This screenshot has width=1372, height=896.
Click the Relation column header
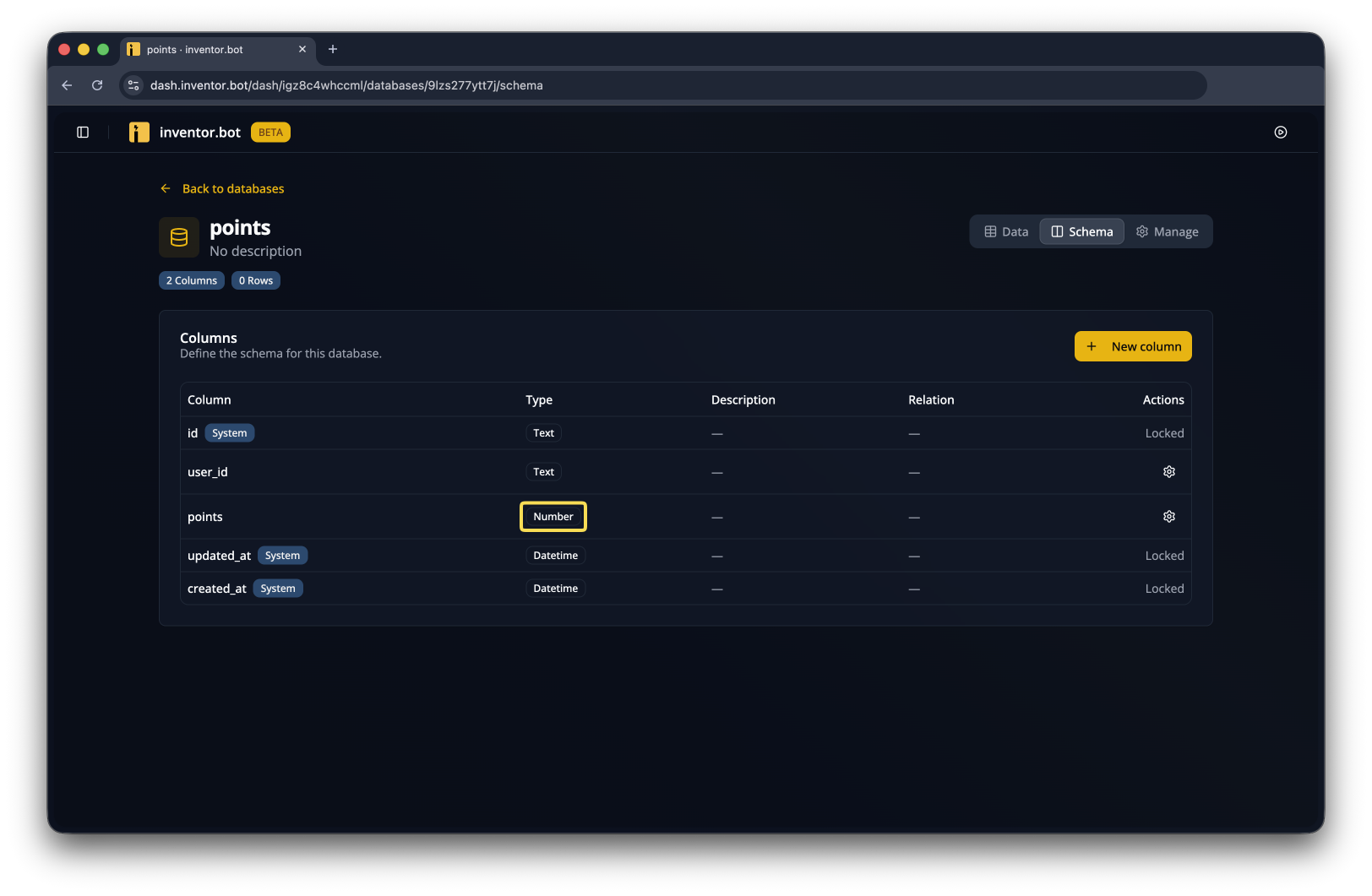931,400
